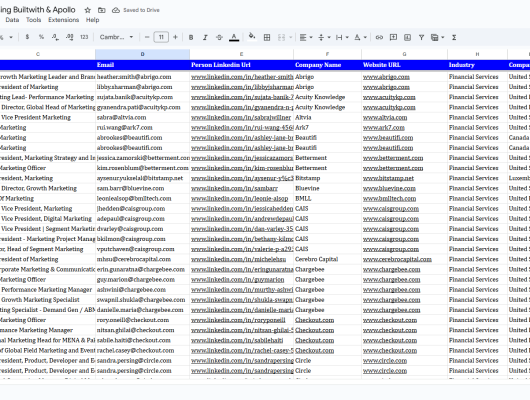Open the borders tool
The height and width of the screenshot is (400, 530).
tap(267, 37)
